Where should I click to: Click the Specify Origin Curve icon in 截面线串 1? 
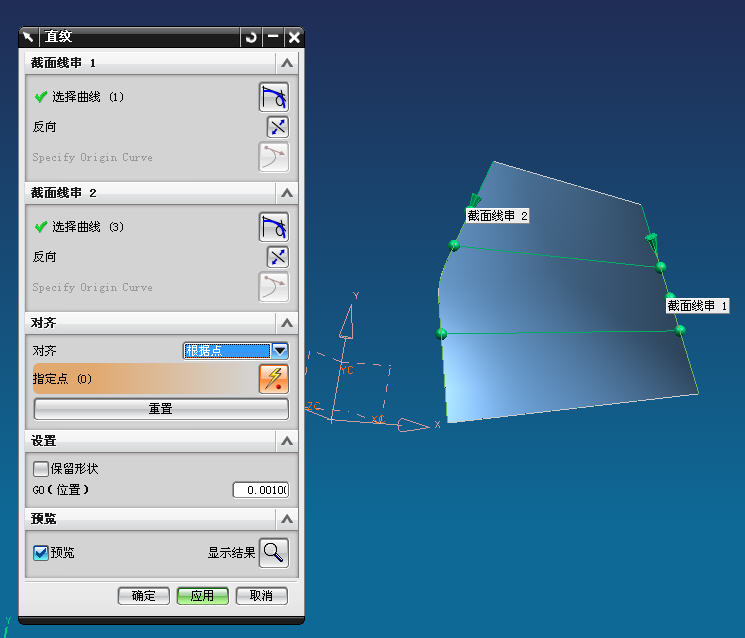(274, 157)
